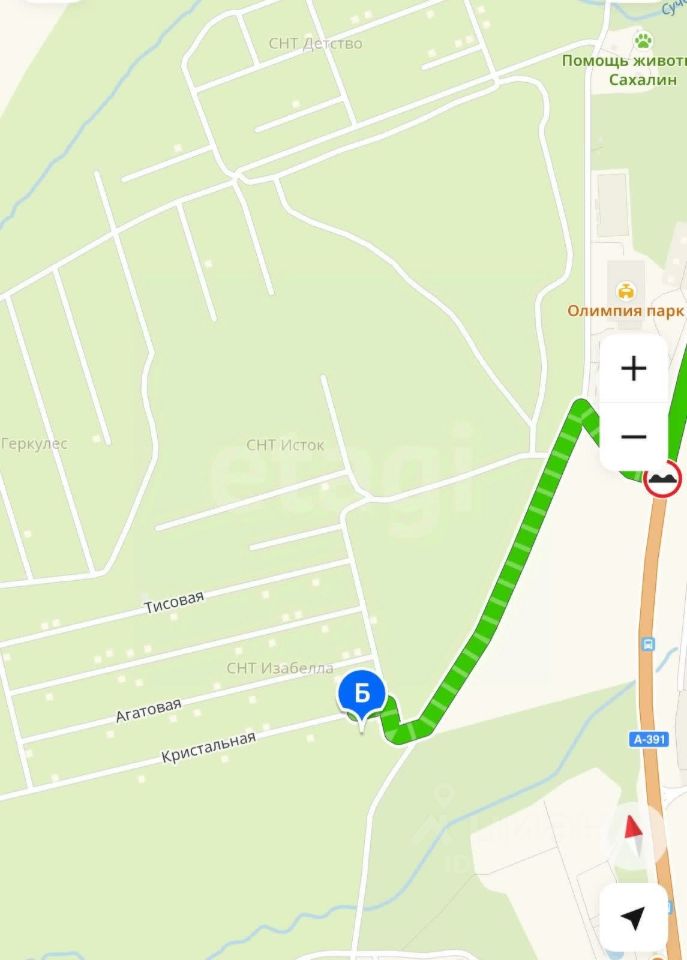
Task: Click the А-391 road shield
Action: 650,739
